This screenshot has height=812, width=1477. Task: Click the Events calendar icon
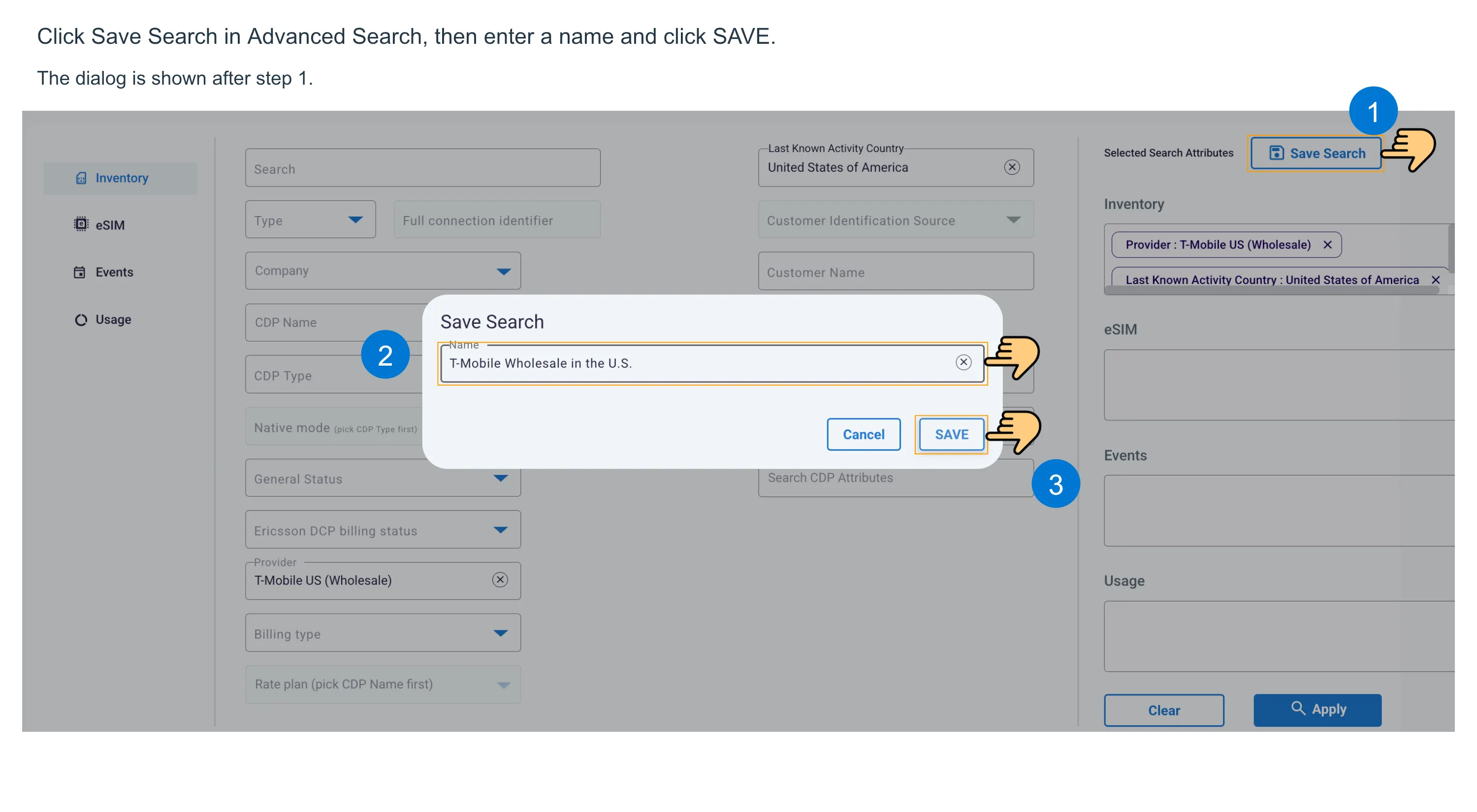pyautogui.click(x=80, y=272)
